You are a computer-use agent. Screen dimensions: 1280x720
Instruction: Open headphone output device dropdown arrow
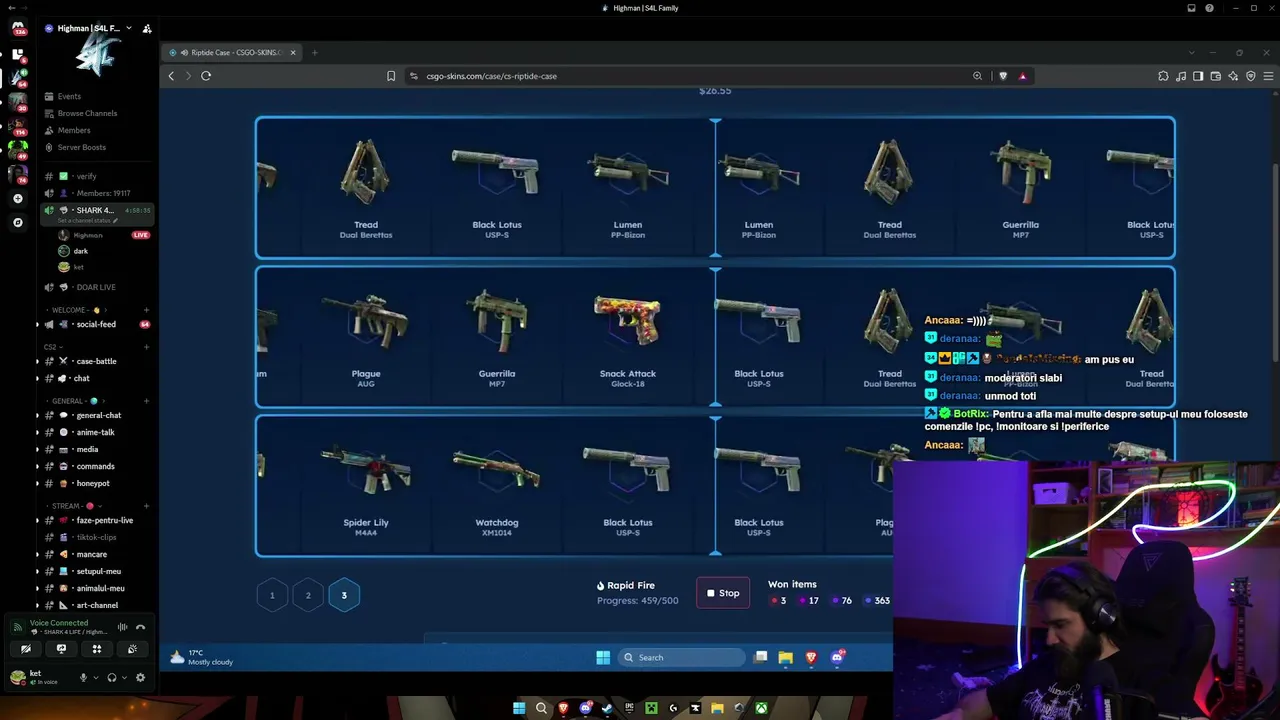coord(125,677)
